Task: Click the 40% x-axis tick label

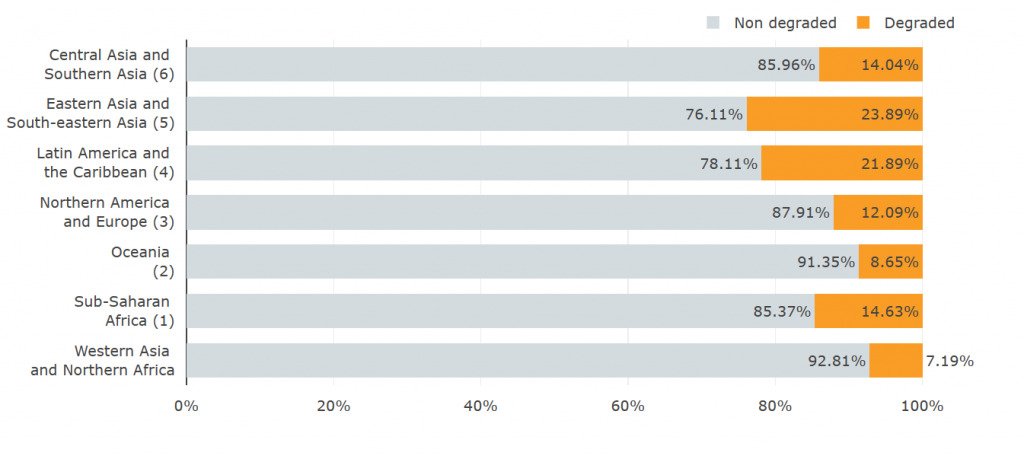Action: pos(480,406)
